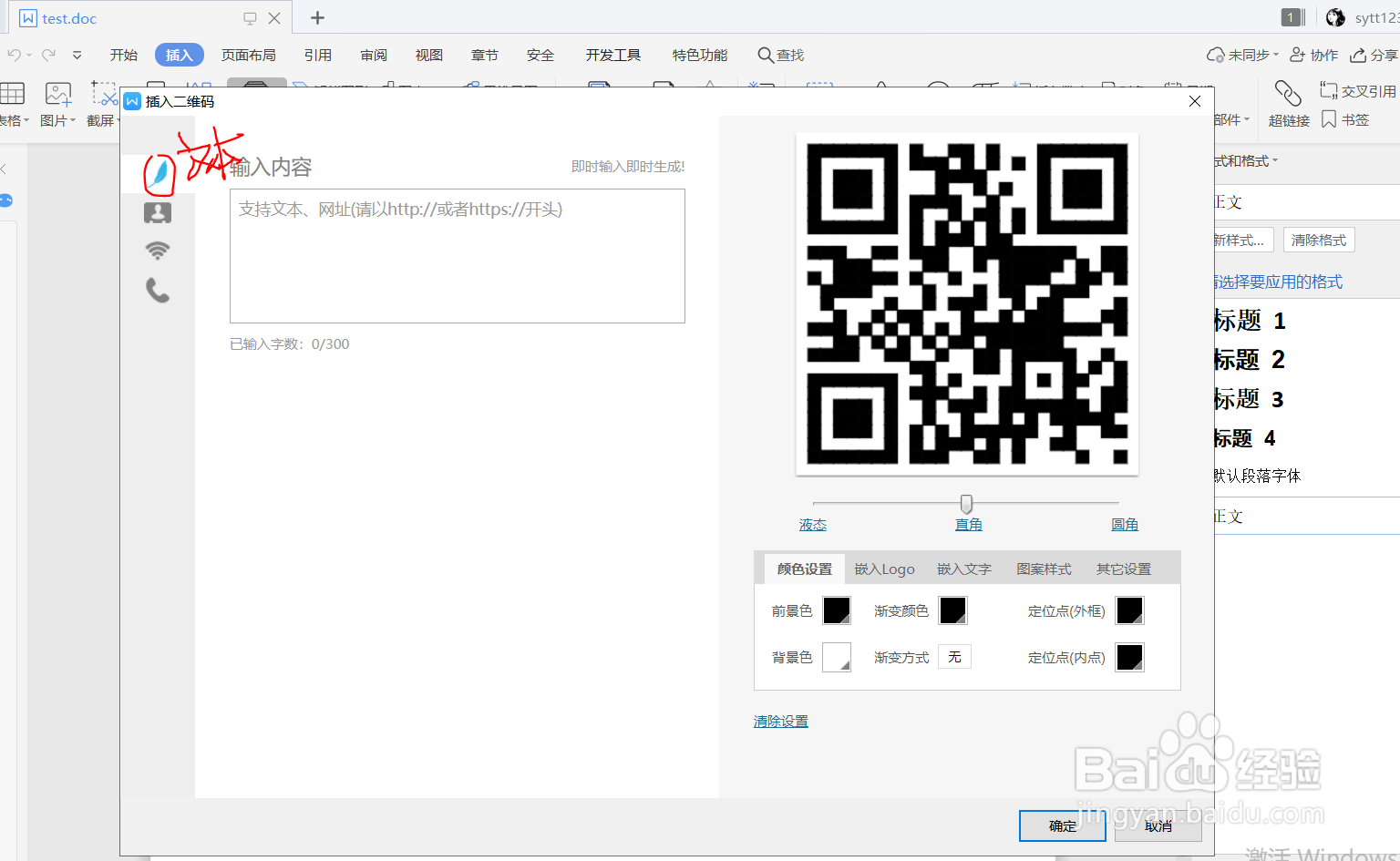Click the redo arrow in quick toolbar
Viewport: 1400px width, 861px height.
tap(48, 55)
